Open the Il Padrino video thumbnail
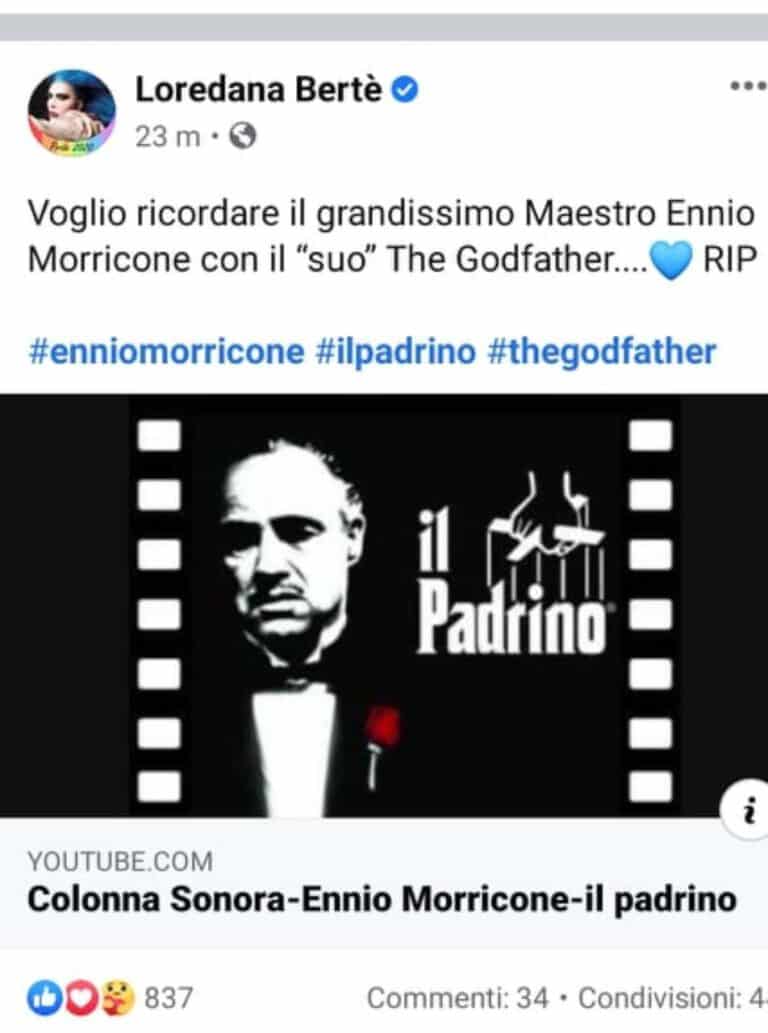 (x=384, y=605)
